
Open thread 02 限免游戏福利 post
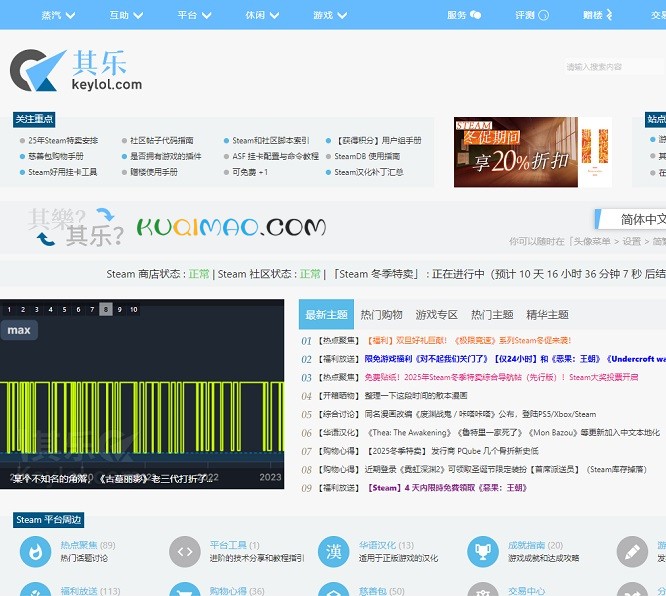point(515,359)
